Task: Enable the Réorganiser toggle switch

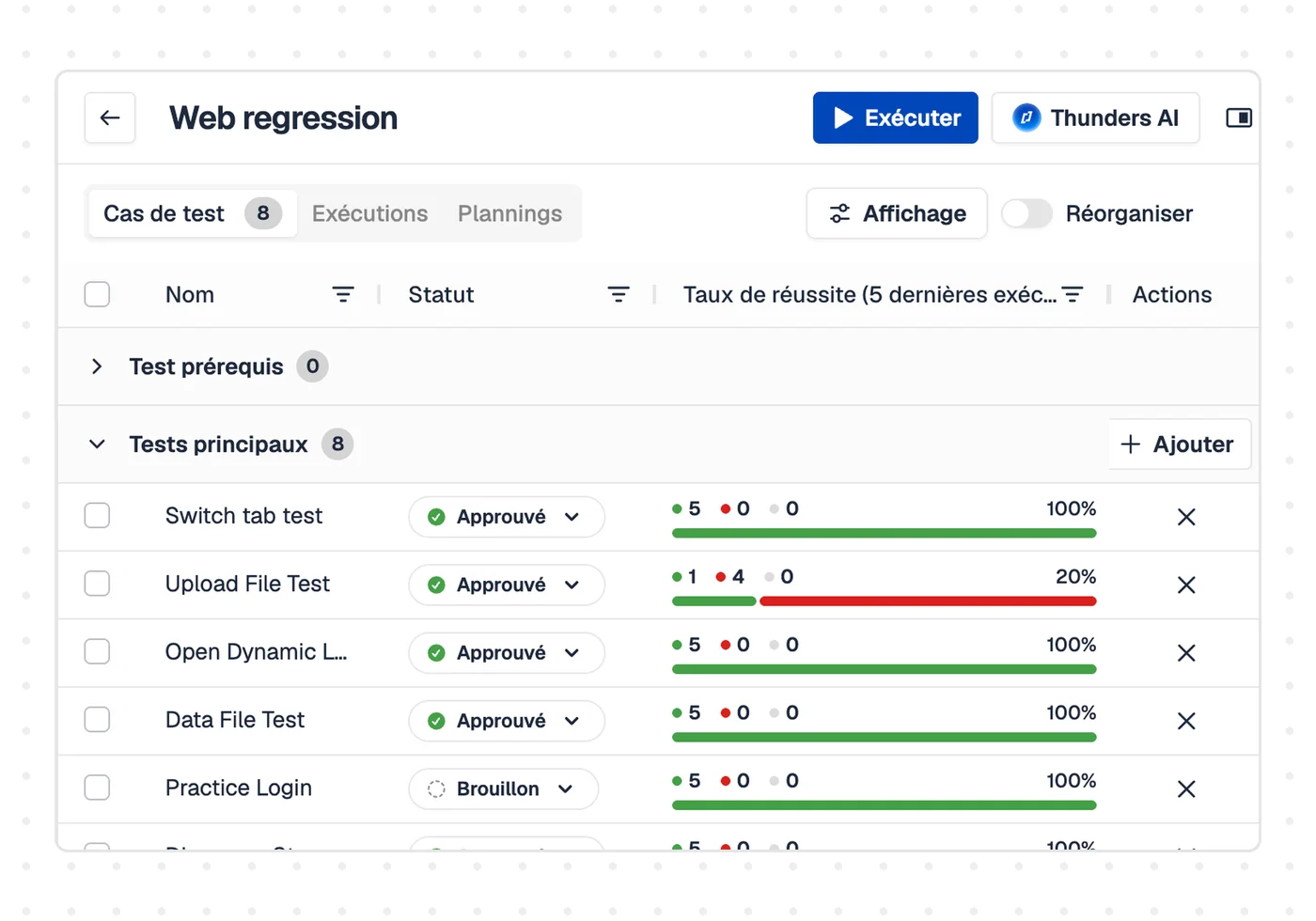Action: (x=1026, y=213)
